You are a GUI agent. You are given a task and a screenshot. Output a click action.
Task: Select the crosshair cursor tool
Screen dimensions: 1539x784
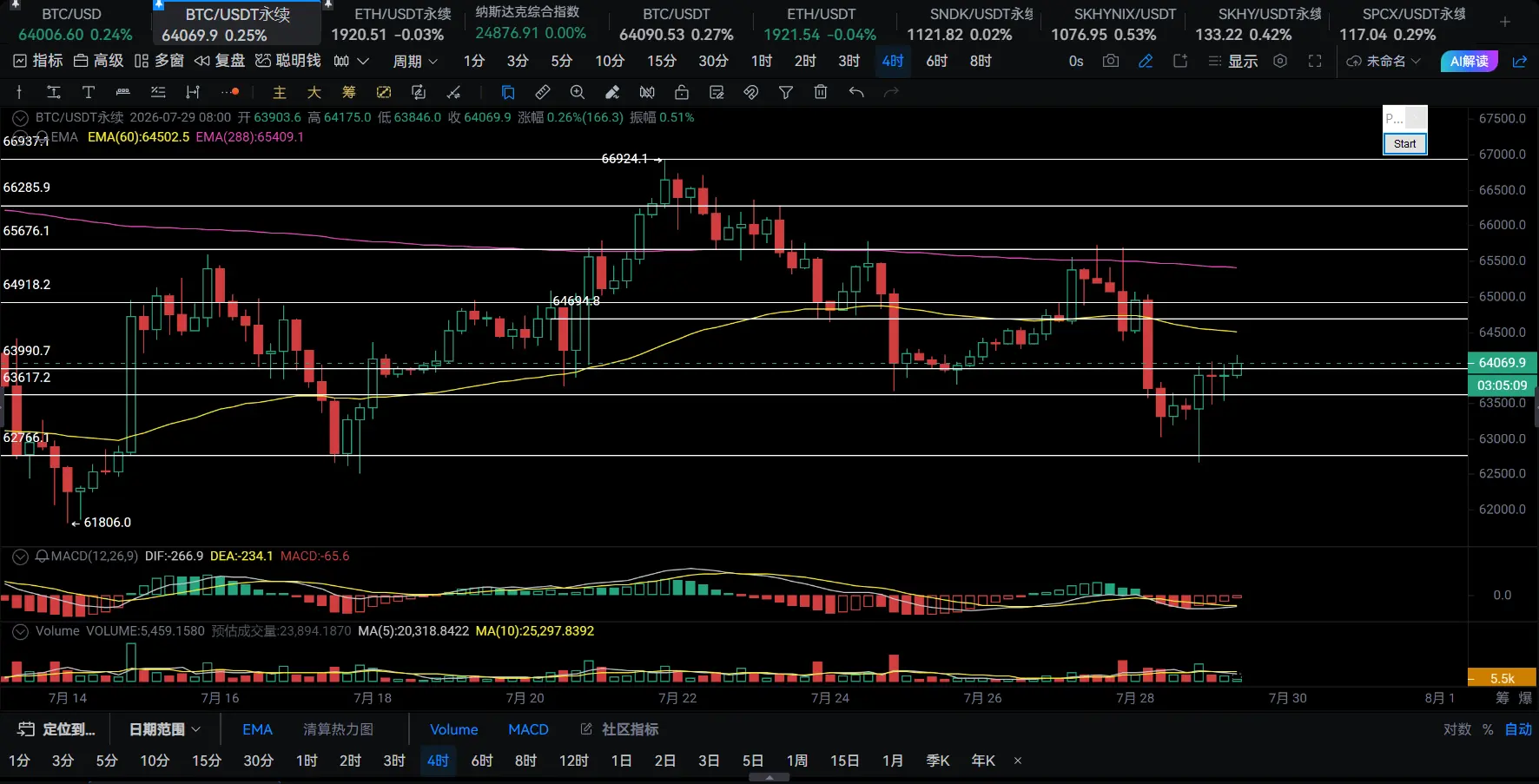pyautogui.click(x=19, y=92)
